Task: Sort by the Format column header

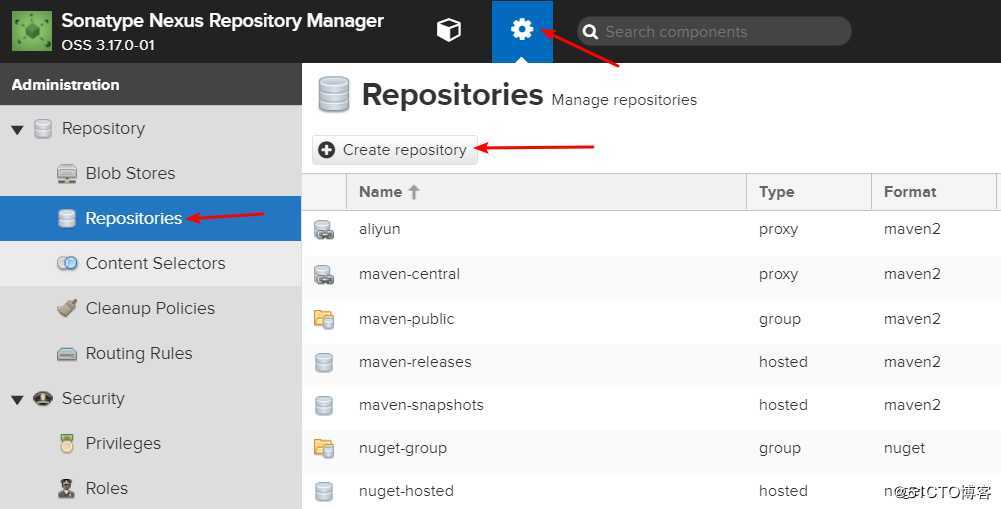Action: point(933,192)
